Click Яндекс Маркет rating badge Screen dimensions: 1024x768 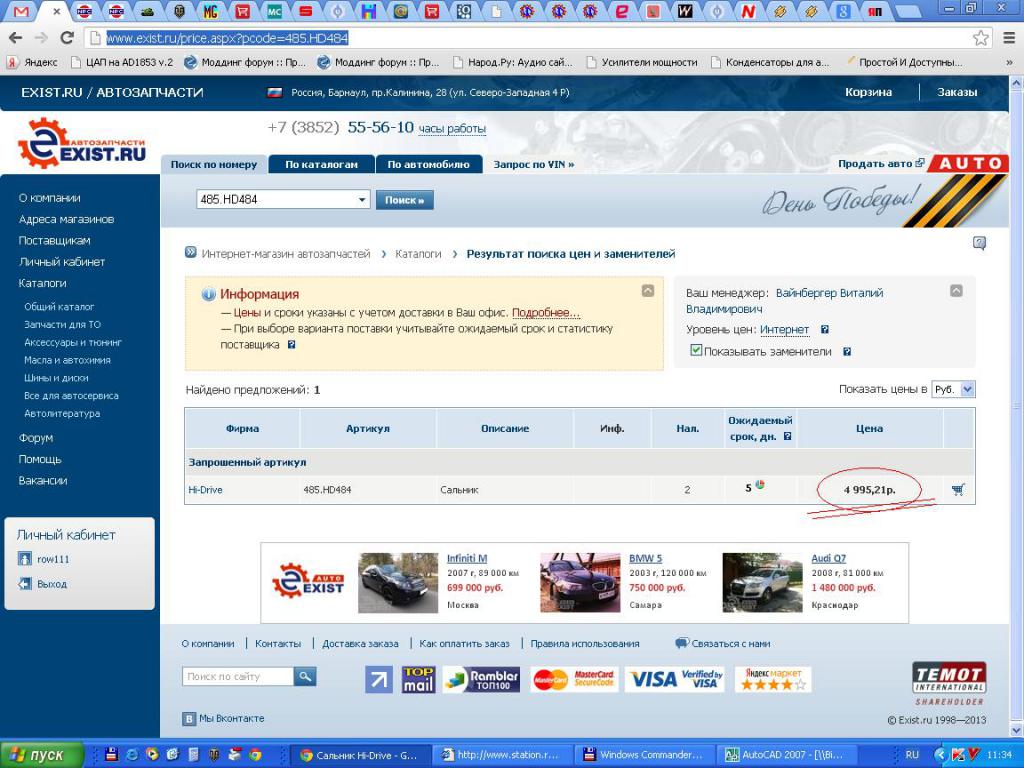click(x=773, y=680)
